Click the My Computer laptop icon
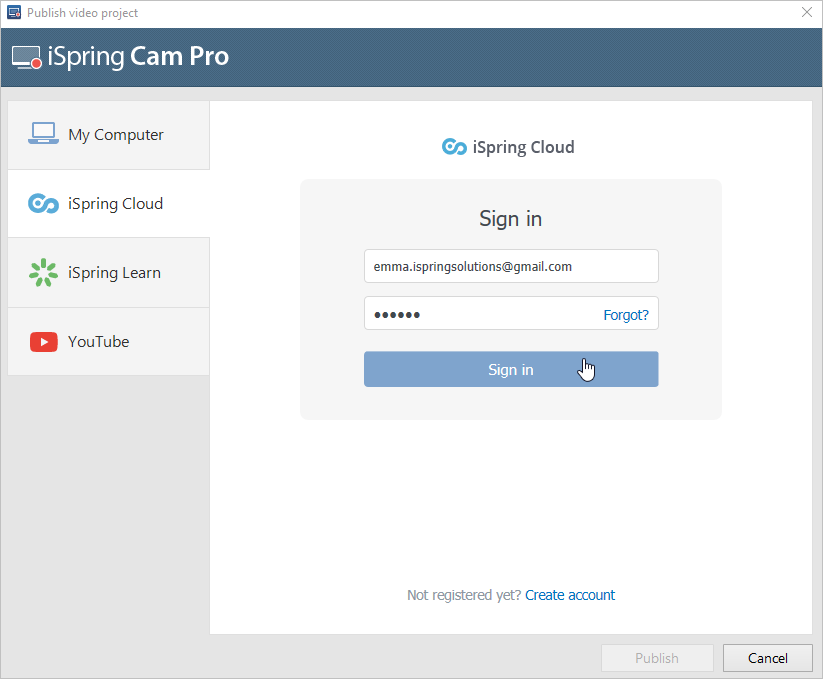 (x=43, y=133)
